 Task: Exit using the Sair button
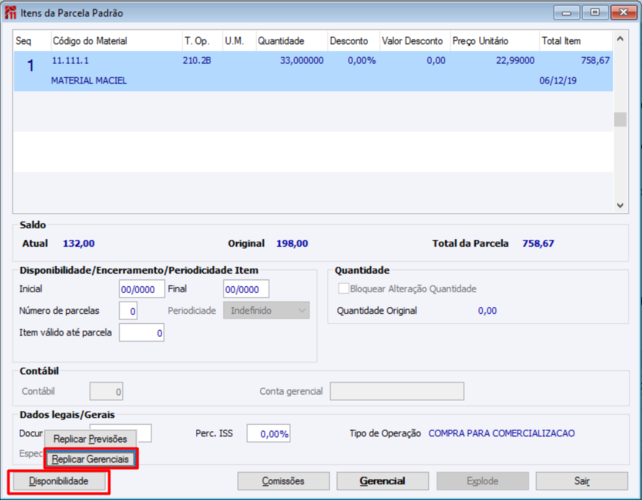coord(582,481)
